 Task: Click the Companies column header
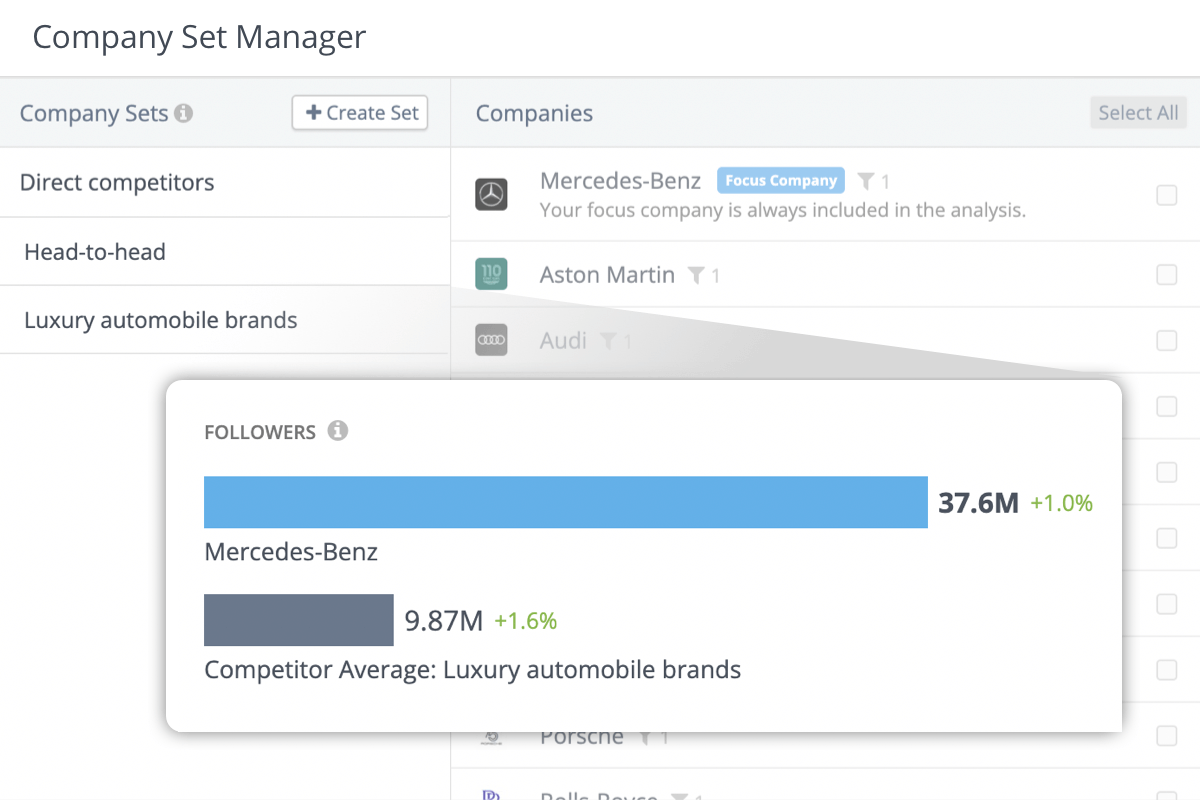(534, 114)
